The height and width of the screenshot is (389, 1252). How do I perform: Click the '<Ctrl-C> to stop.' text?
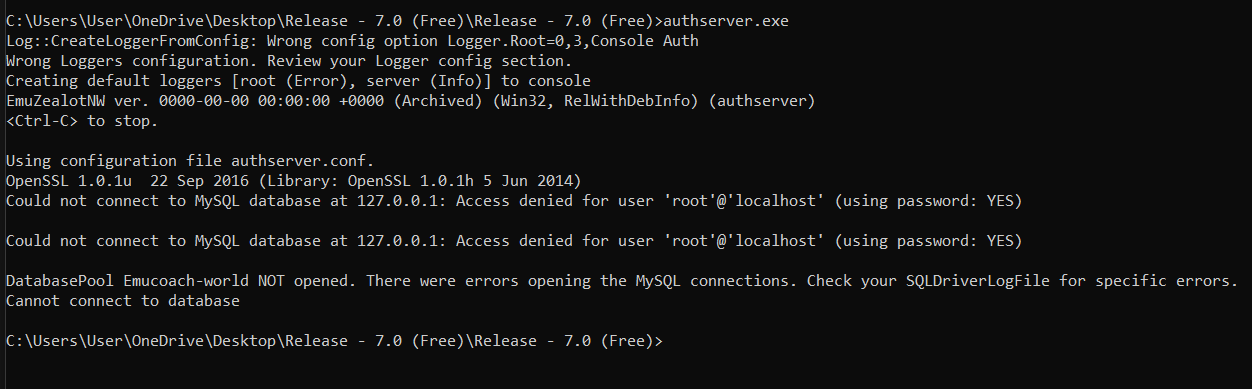82,120
